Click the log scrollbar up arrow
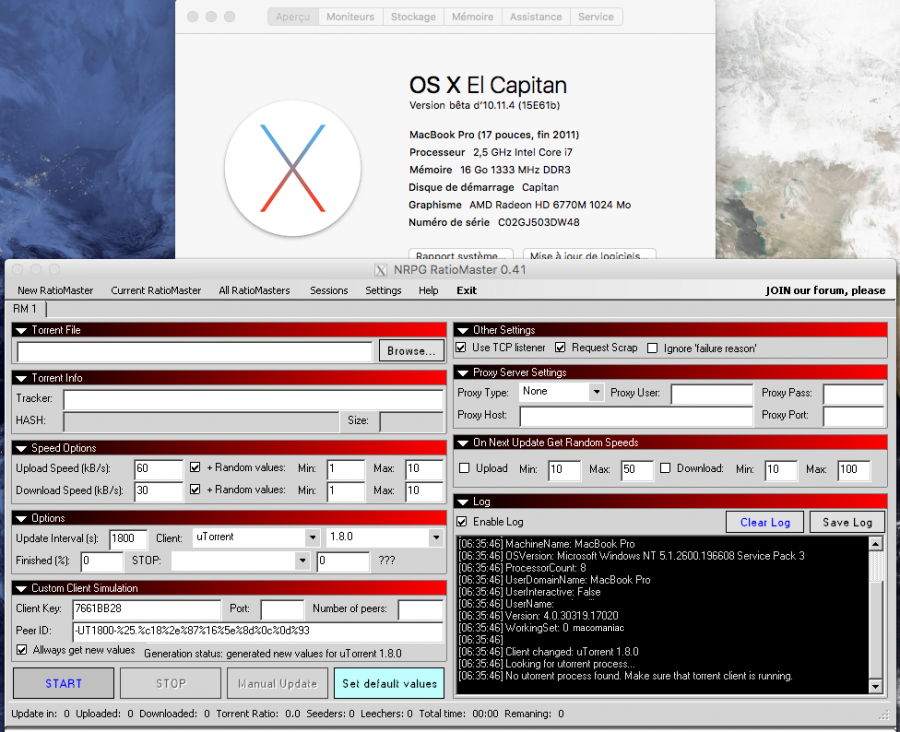Image resolution: width=900 pixels, height=732 pixels. (x=875, y=544)
